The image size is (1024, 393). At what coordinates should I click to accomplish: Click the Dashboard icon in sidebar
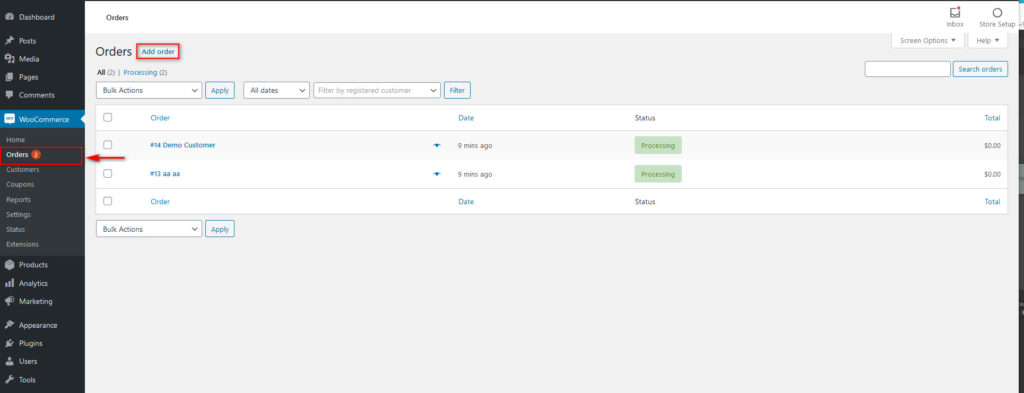[9, 17]
